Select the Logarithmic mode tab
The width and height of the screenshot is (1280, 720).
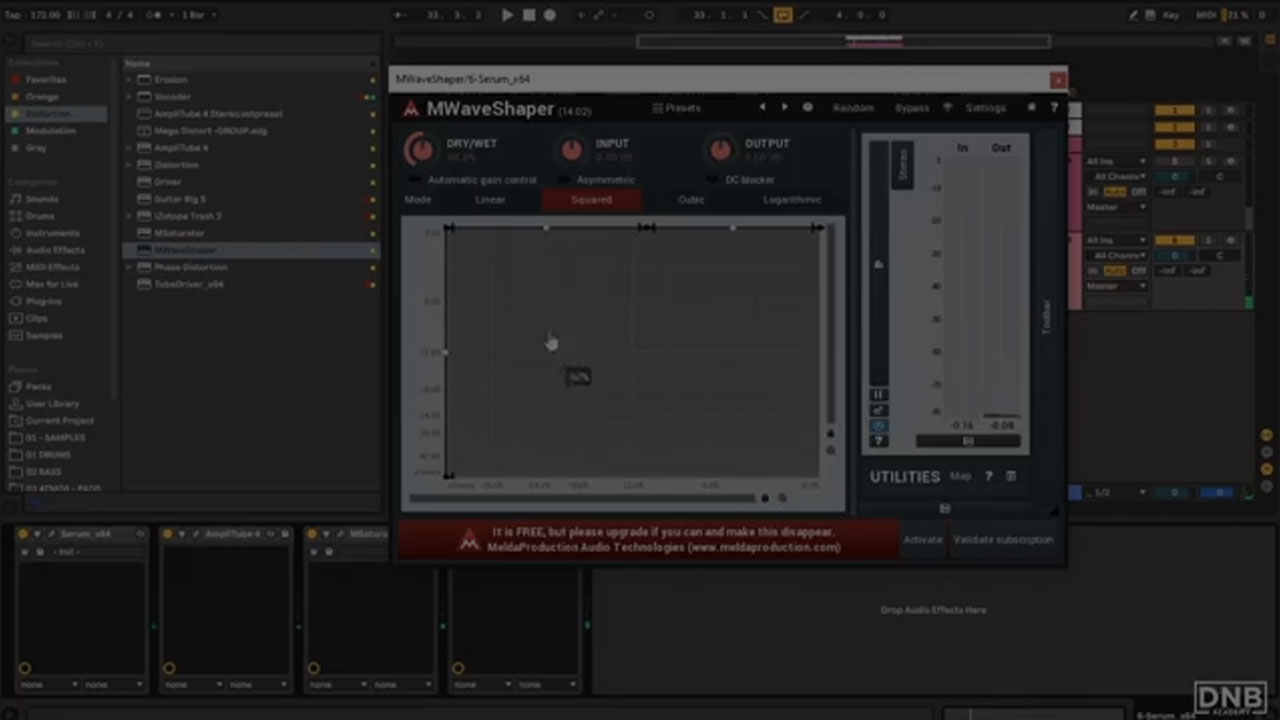click(792, 200)
